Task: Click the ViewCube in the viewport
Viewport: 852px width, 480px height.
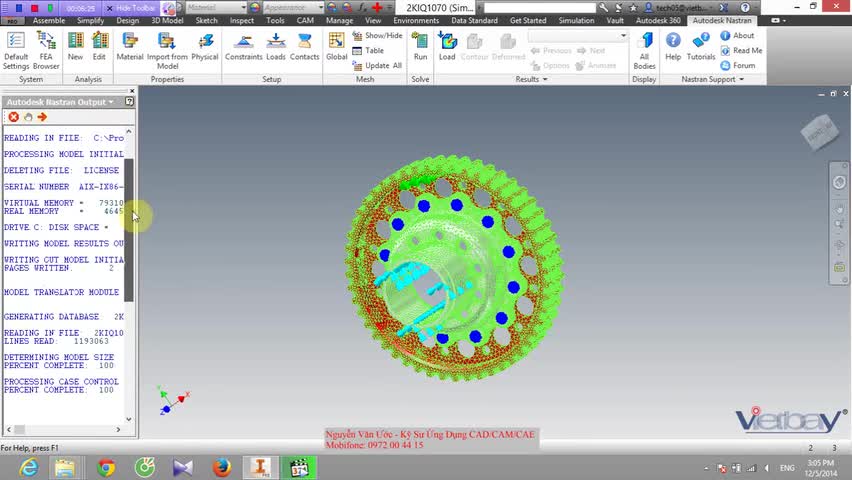Action: point(820,132)
